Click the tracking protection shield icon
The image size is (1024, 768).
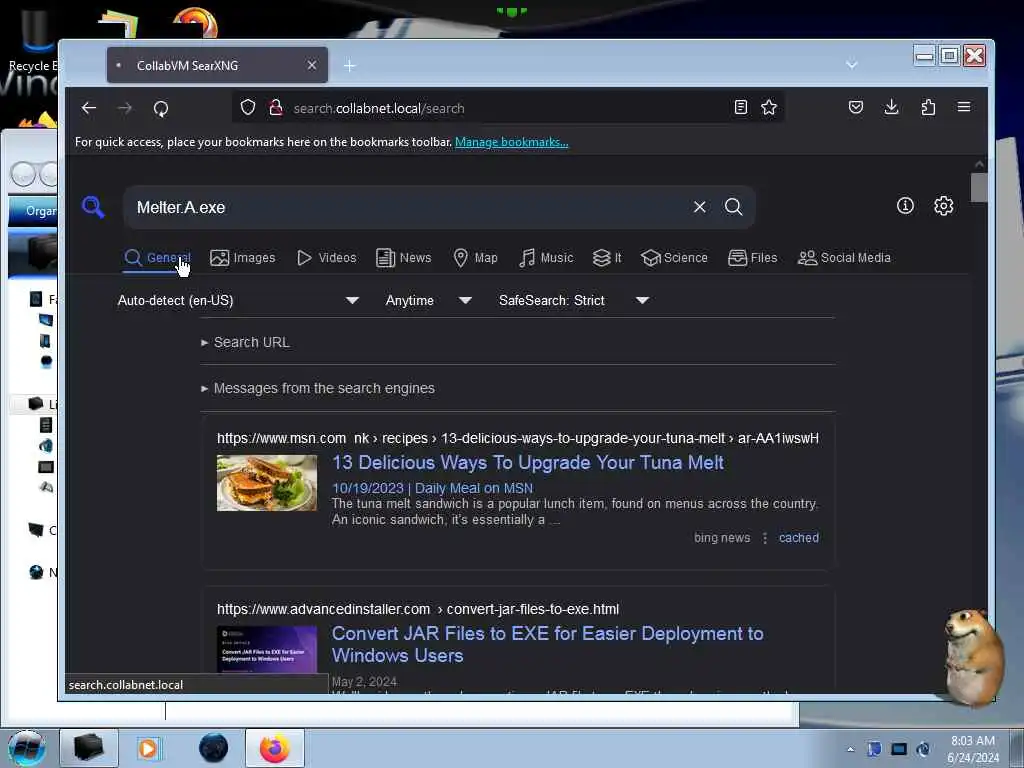[248, 107]
